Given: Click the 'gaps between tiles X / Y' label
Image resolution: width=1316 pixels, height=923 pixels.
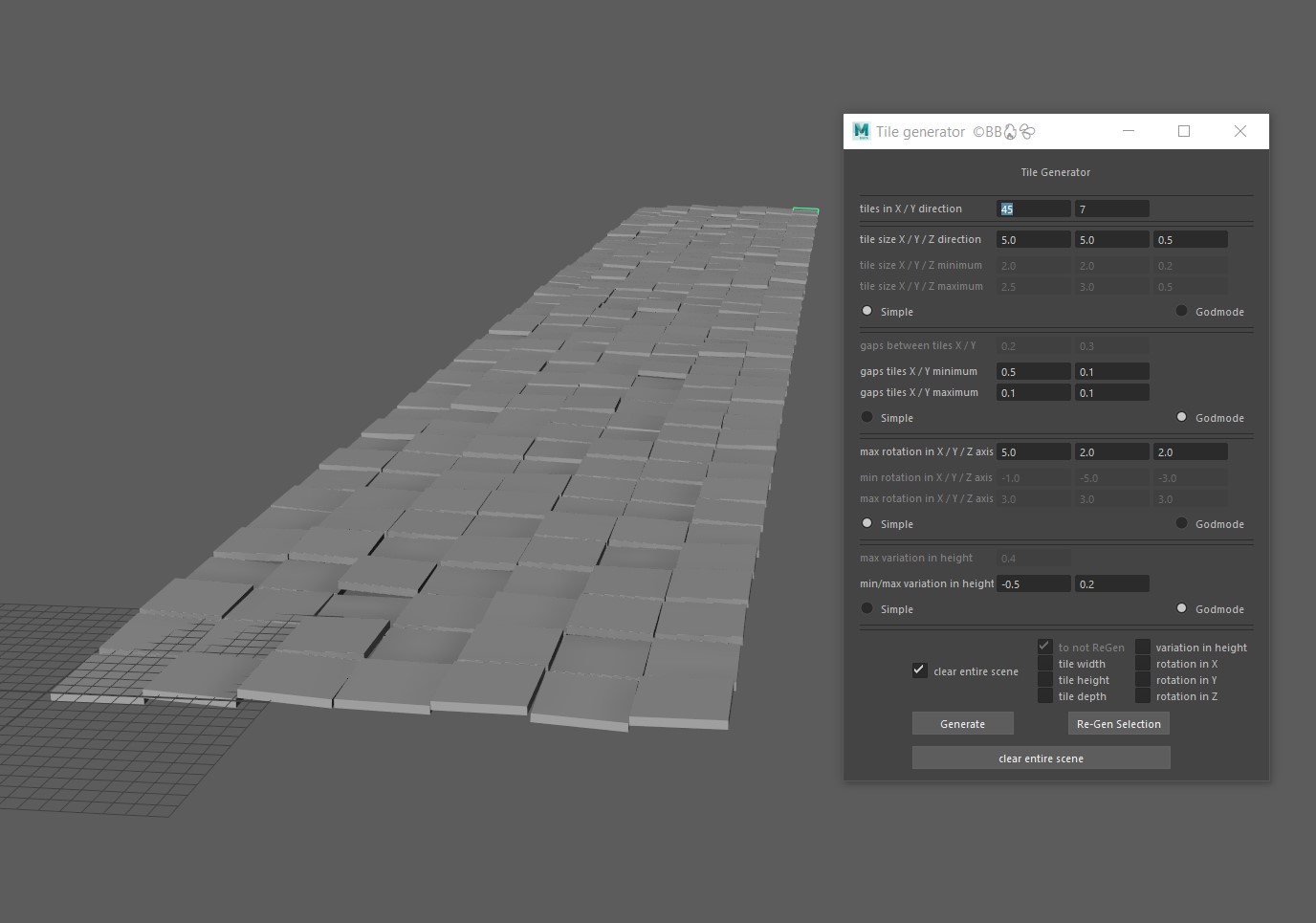Looking at the screenshot, I should pos(918,345).
